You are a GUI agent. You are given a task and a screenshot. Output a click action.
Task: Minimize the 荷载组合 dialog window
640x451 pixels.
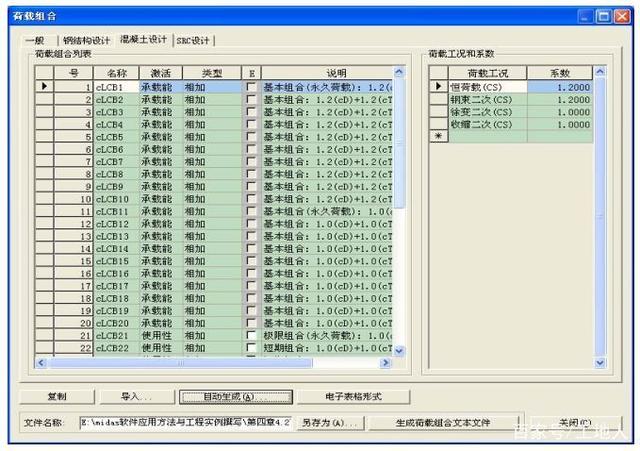point(585,16)
